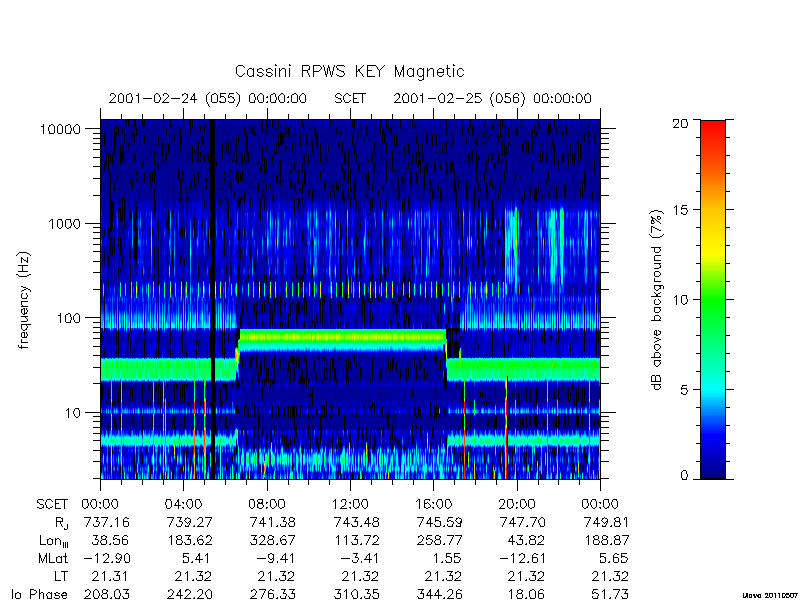Click the 10 tick on the frequency axis
Image resolution: width=800 pixels, height=600 pixels.
pyautogui.click(x=73, y=413)
